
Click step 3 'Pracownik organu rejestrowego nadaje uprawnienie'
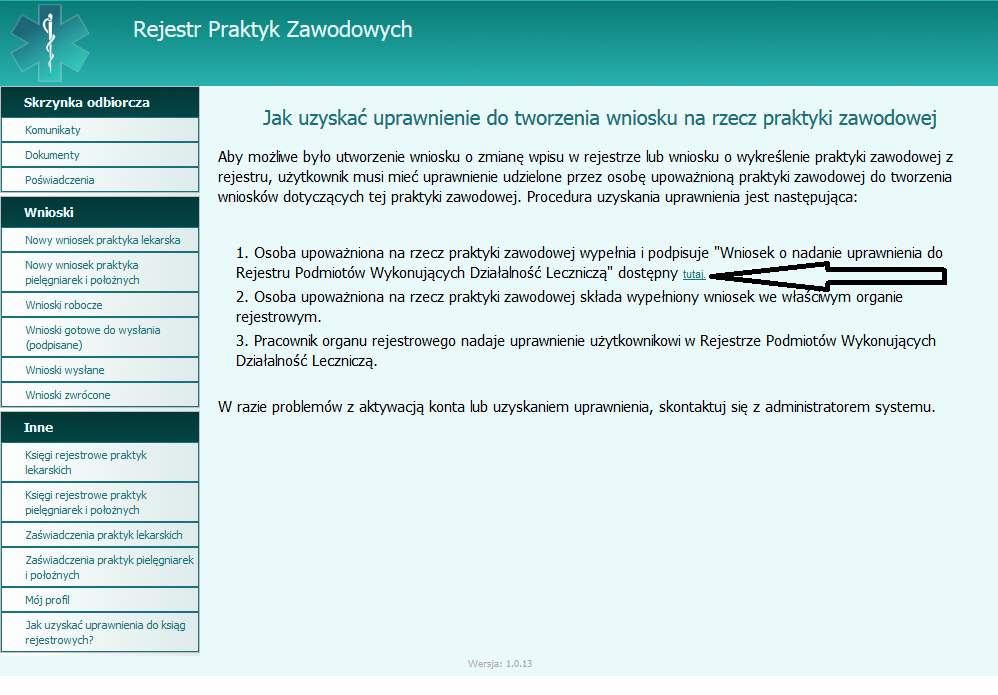click(586, 351)
